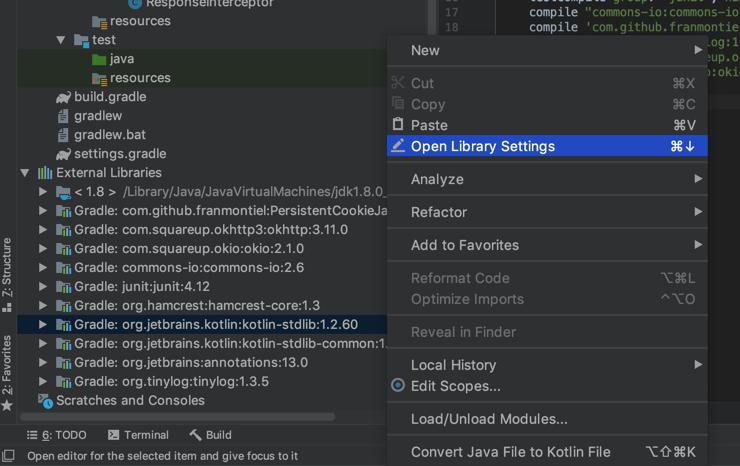Screen dimensions: 740x466
Task: Click the Scratches and Consoles icon
Action: 45,401
